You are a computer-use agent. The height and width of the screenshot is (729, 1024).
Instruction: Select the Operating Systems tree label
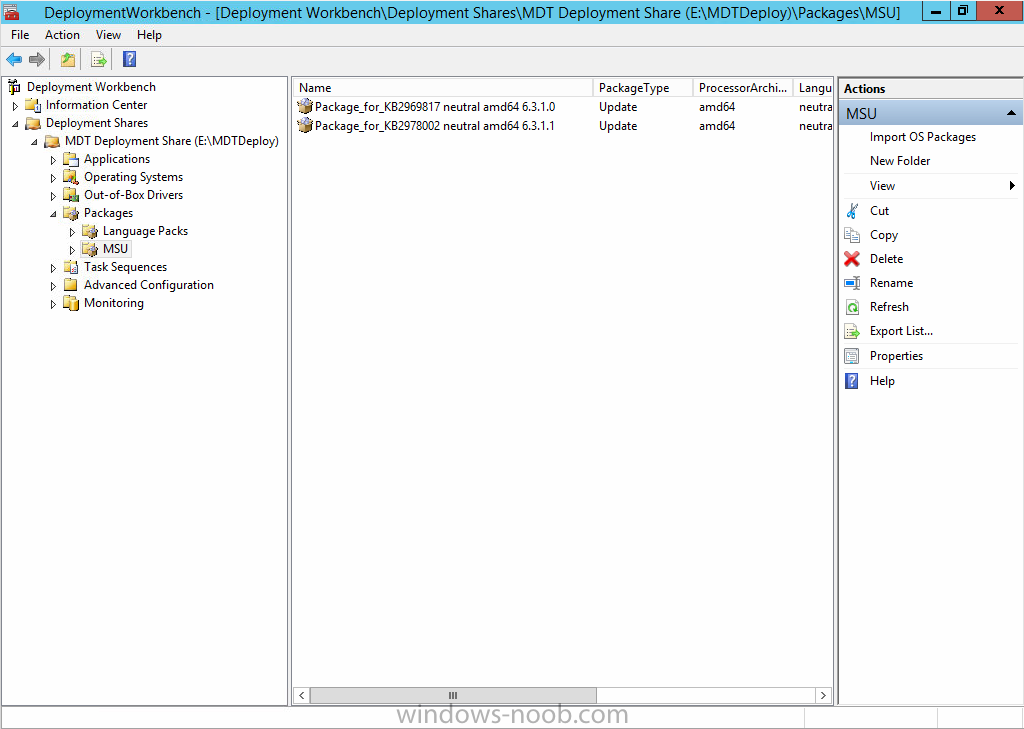(x=133, y=177)
